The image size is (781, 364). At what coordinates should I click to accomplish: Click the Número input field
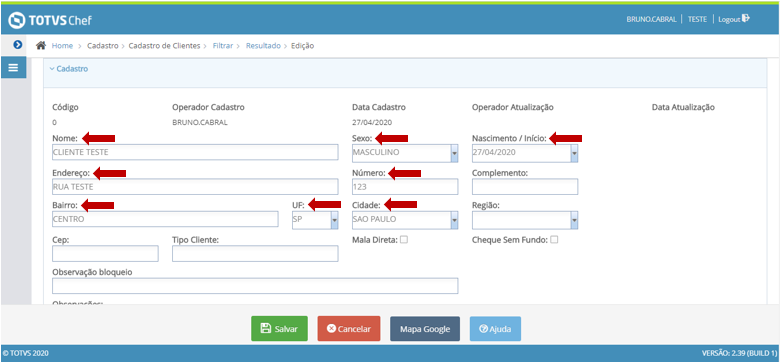405,187
